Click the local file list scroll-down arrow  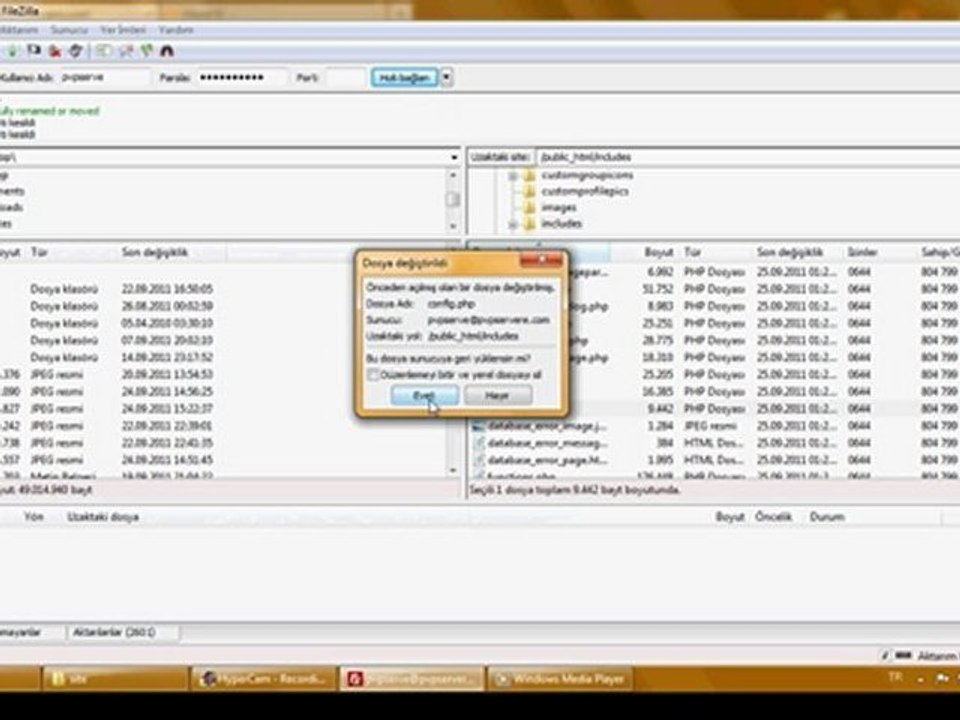point(453,470)
